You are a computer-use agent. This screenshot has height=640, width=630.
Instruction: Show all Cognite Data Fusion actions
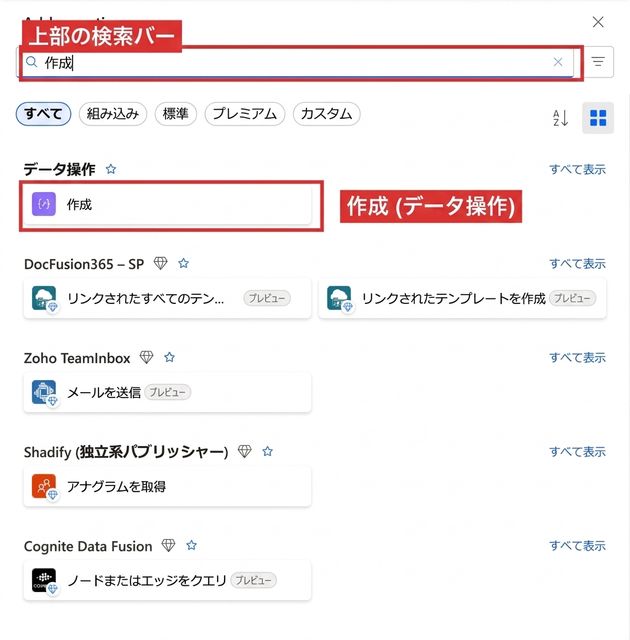pyautogui.click(x=577, y=546)
